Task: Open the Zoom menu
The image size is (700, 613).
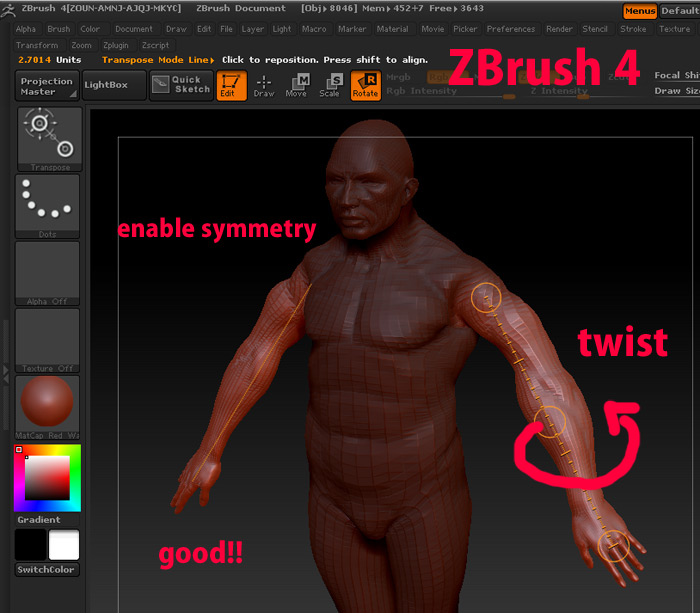Action: coord(81,45)
